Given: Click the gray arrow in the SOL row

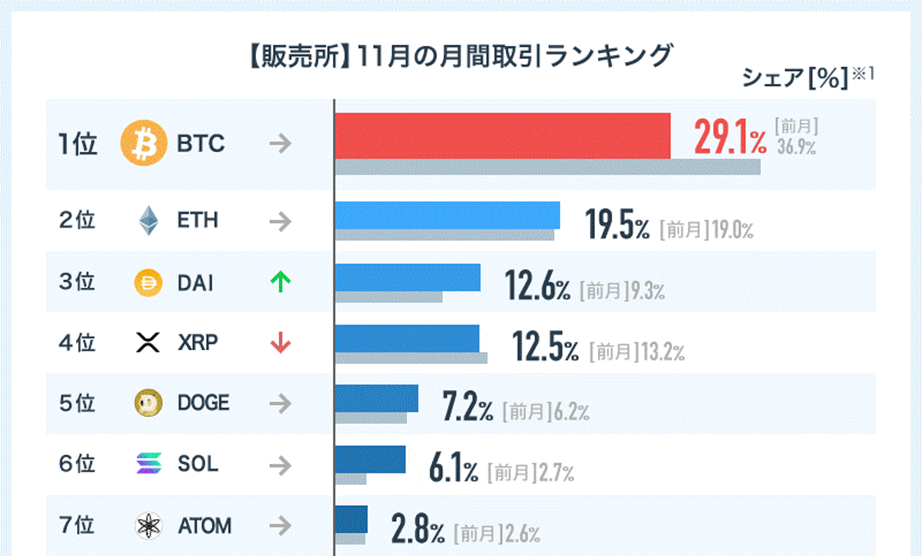Looking at the screenshot, I should (x=280, y=465).
